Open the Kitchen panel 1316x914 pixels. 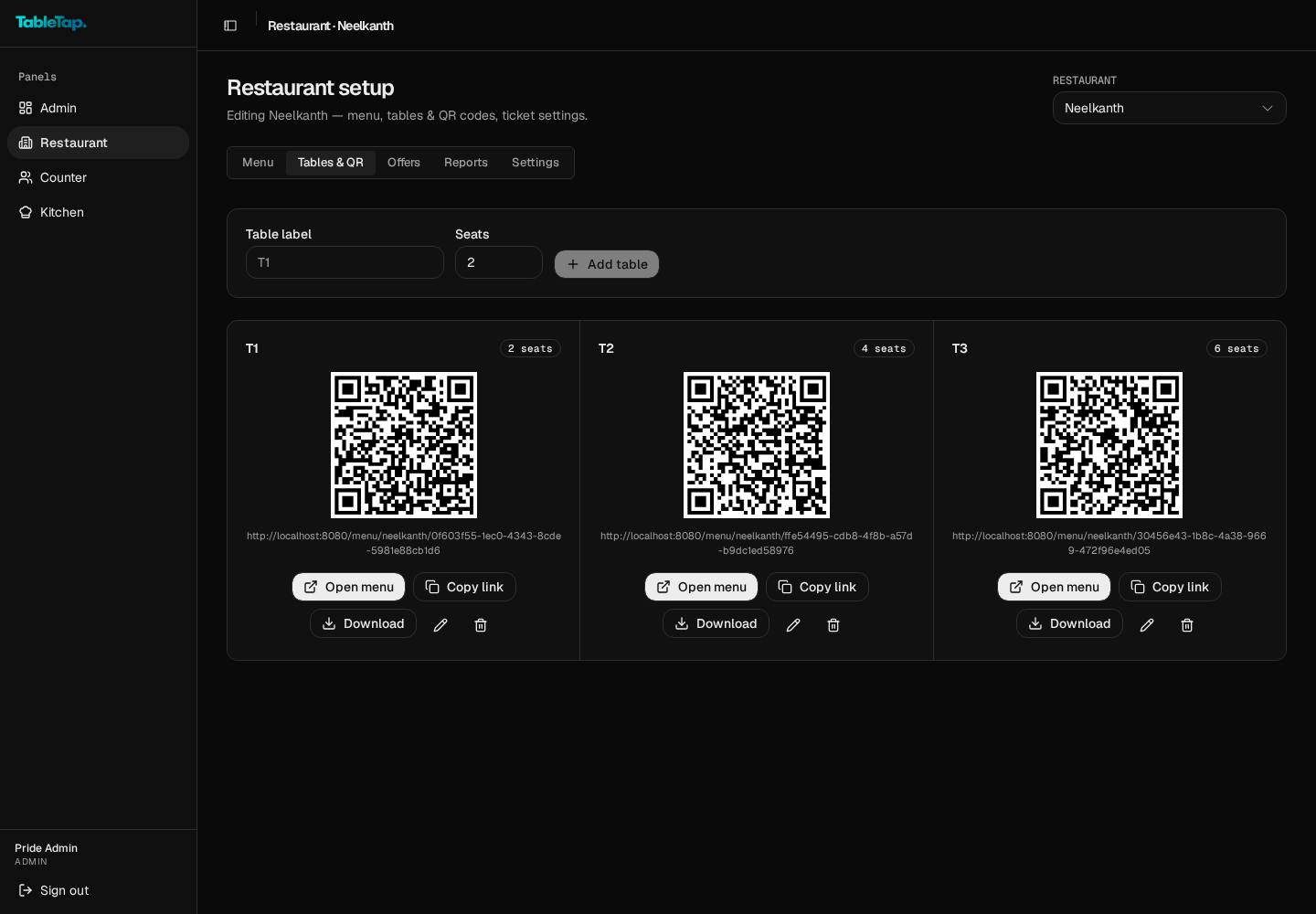[x=98, y=212]
